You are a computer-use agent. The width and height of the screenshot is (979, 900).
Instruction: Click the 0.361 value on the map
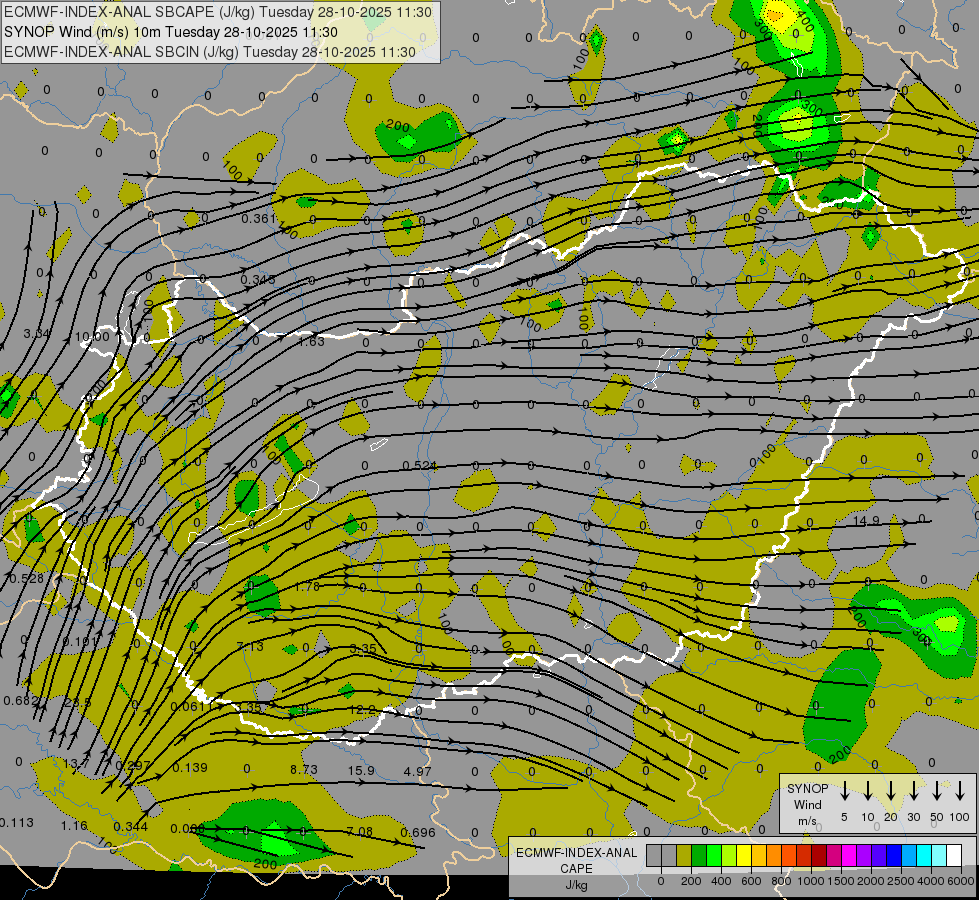258,218
